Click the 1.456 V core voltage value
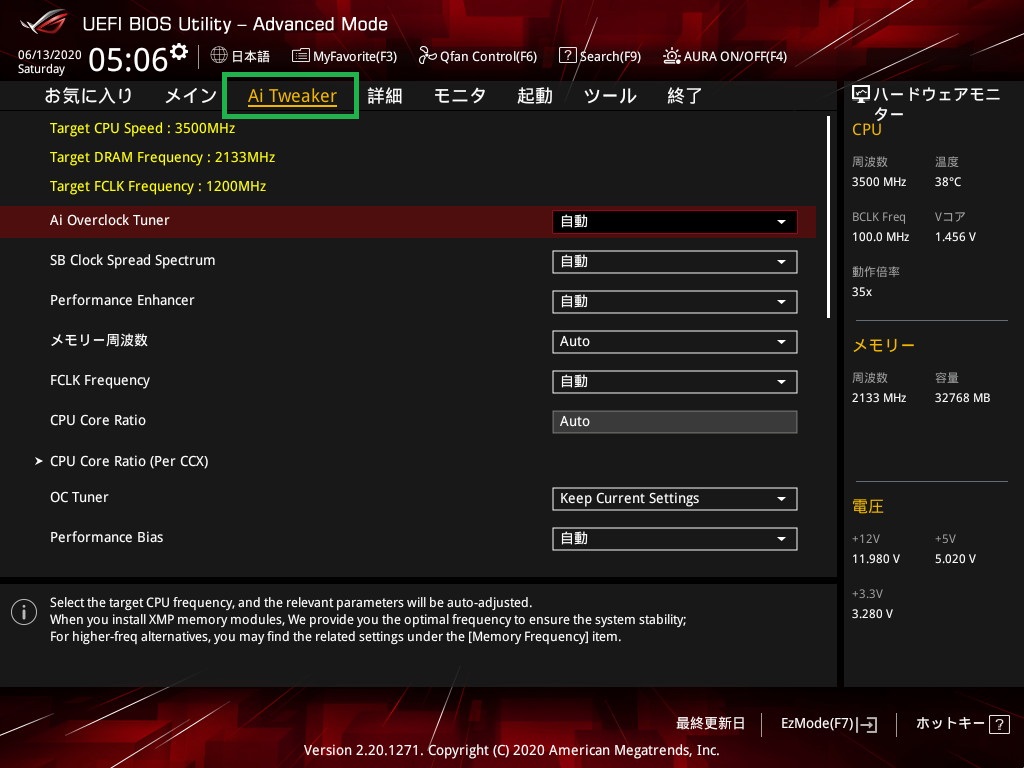The height and width of the screenshot is (768, 1024). pyautogui.click(x=955, y=237)
